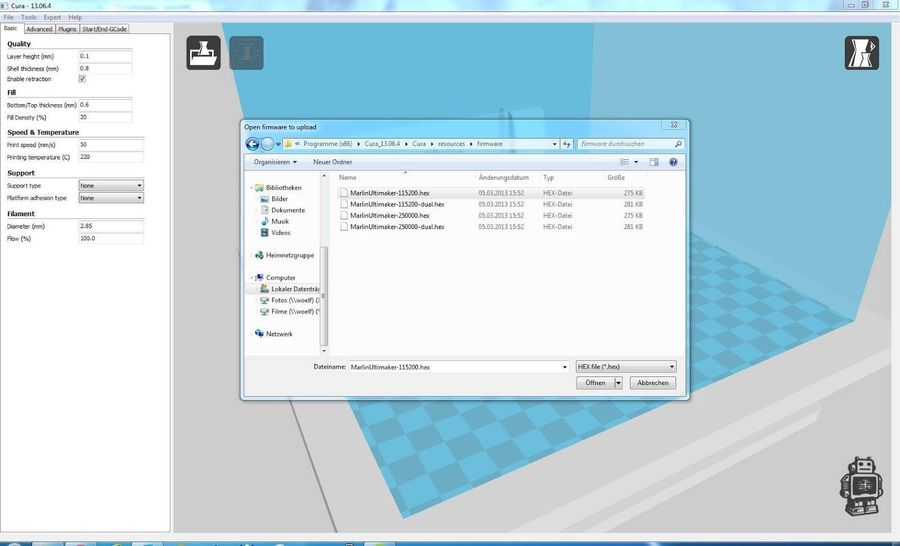Click the Fill Density input field
The height and width of the screenshot is (546, 900).
pos(105,117)
